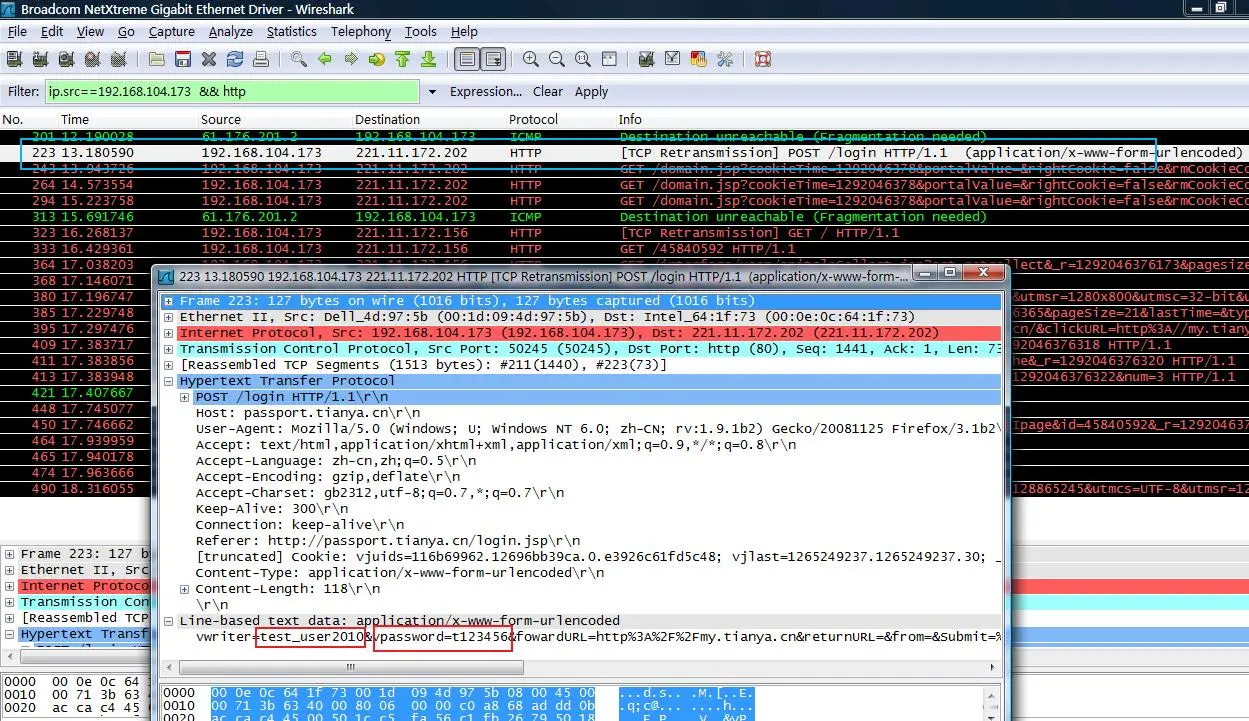Expand the Ethernet II tree node
This screenshot has width=1249, height=721.
coord(169,317)
